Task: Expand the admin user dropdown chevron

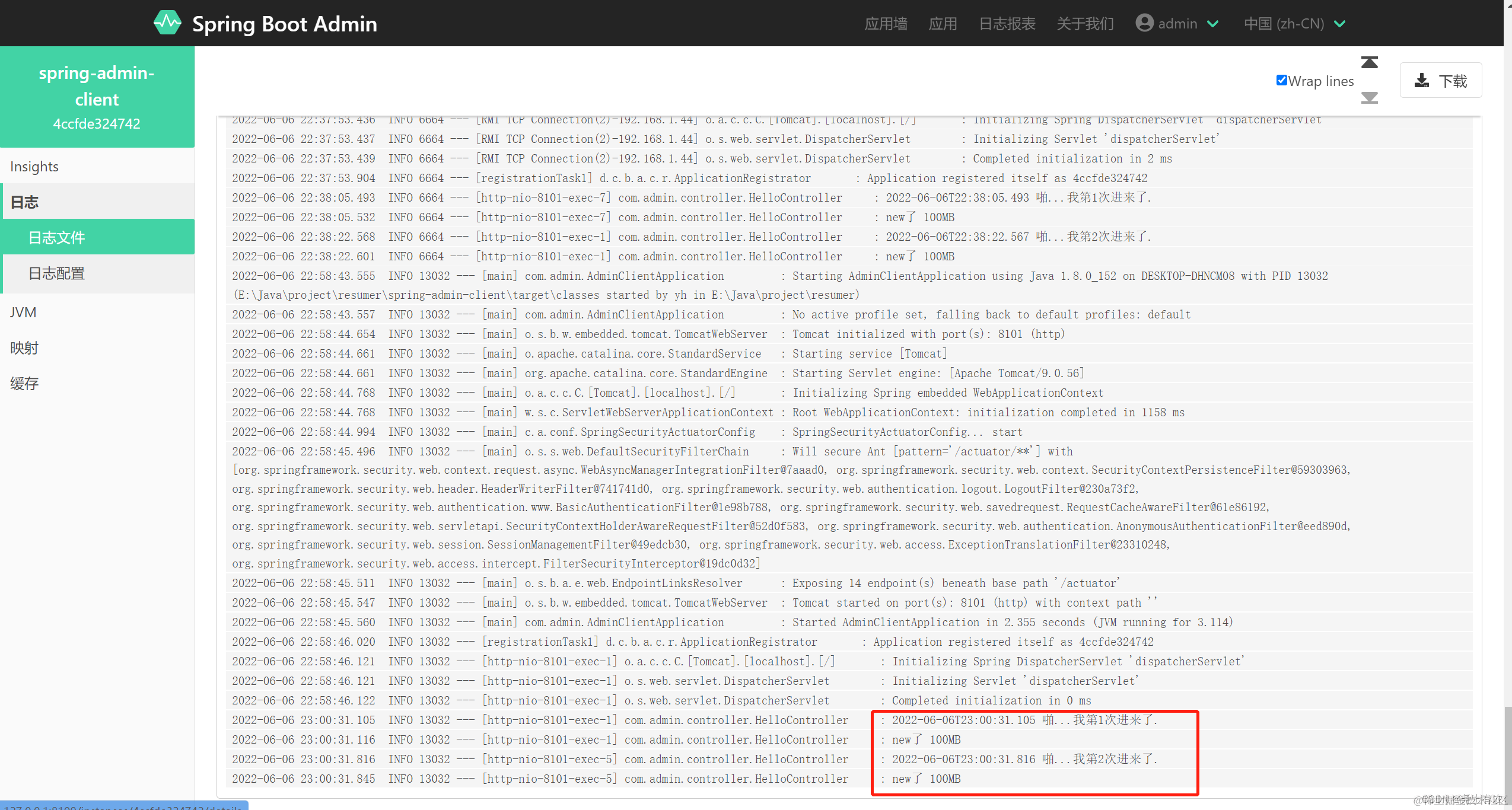Action: (x=1213, y=24)
